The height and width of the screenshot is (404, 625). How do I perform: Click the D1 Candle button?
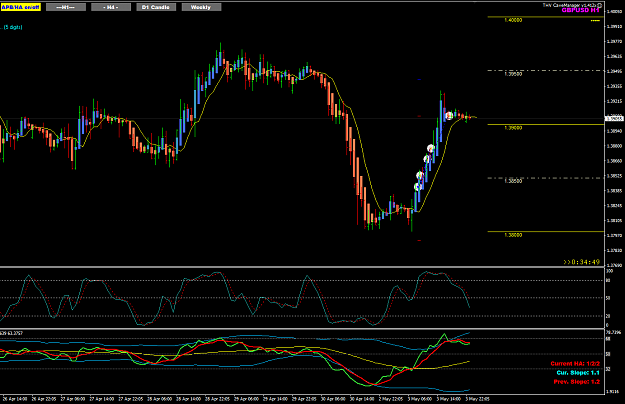click(156, 7)
